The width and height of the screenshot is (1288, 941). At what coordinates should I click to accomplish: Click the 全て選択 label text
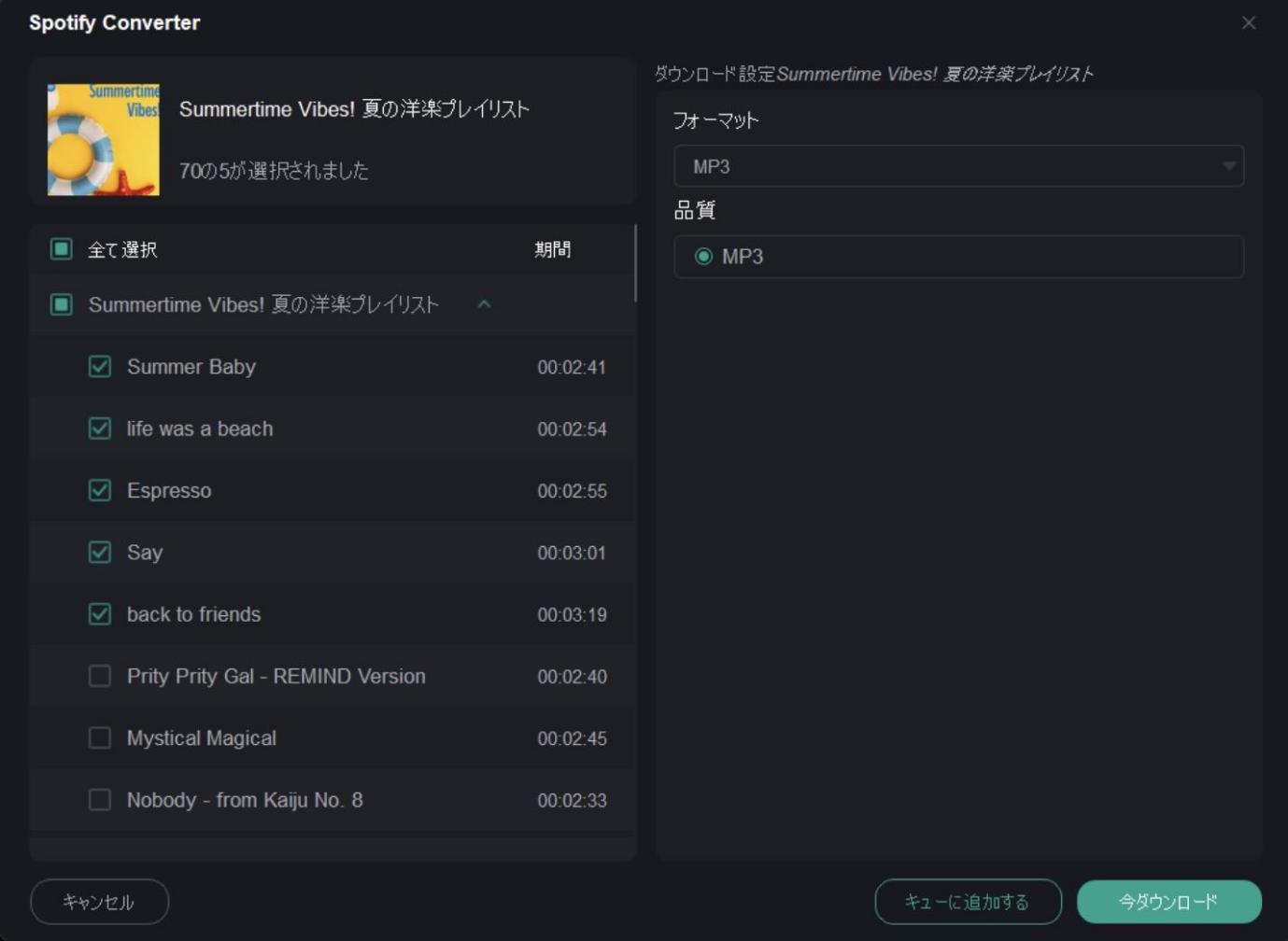pos(122,249)
